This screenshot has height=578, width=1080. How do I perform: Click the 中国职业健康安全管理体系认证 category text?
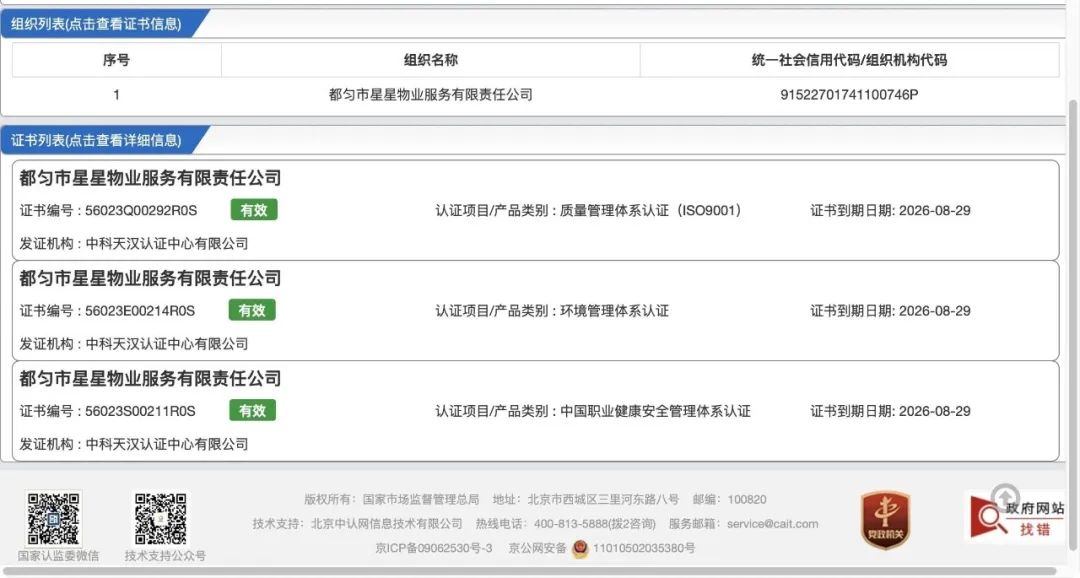click(655, 411)
